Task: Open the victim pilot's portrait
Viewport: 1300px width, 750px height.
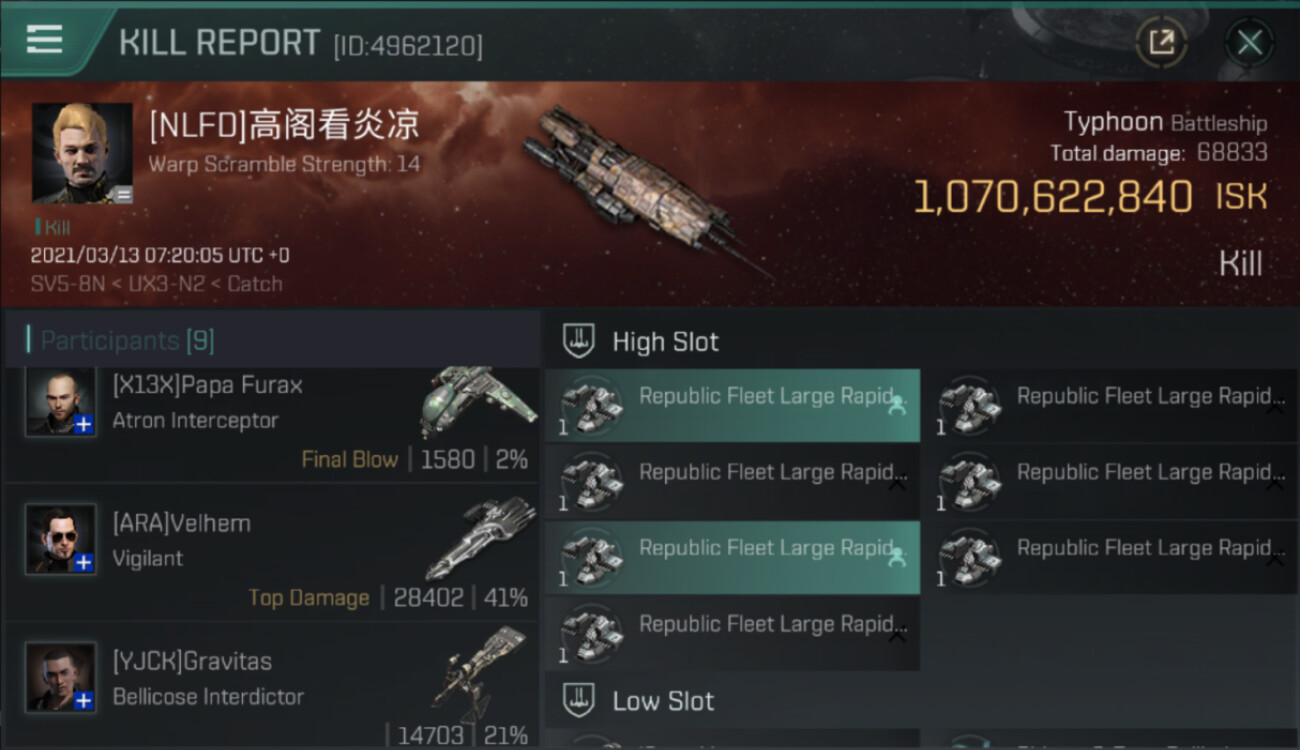Action: pos(82,153)
